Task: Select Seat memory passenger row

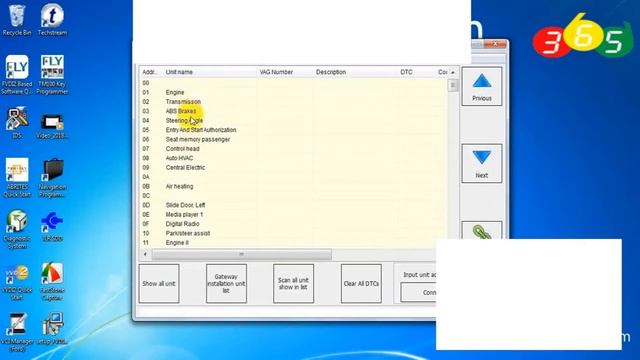Action: coord(293,139)
